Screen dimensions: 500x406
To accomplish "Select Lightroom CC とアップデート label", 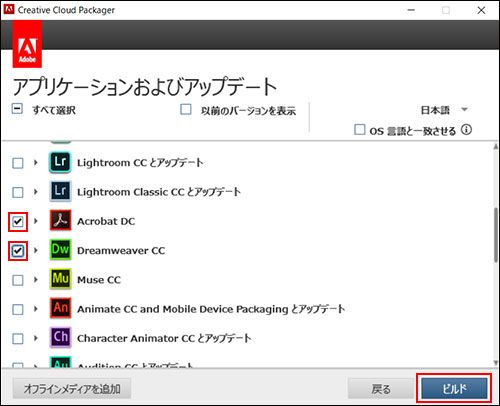I will [x=140, y=163].
